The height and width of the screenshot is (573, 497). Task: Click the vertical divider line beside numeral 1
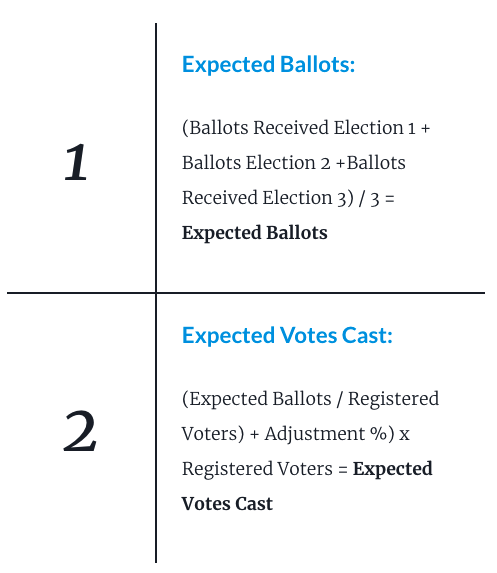click(156, 157)
